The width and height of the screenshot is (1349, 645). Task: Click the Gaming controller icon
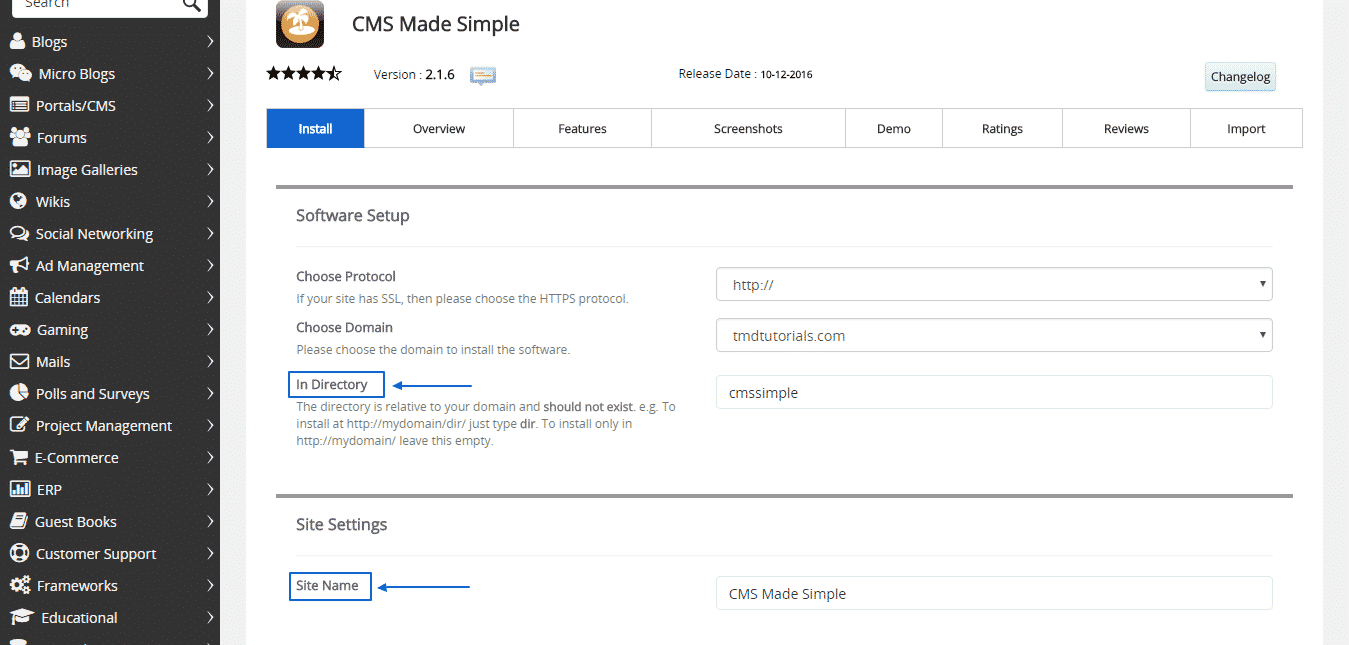pyautogui.click(x=19, y=330)
